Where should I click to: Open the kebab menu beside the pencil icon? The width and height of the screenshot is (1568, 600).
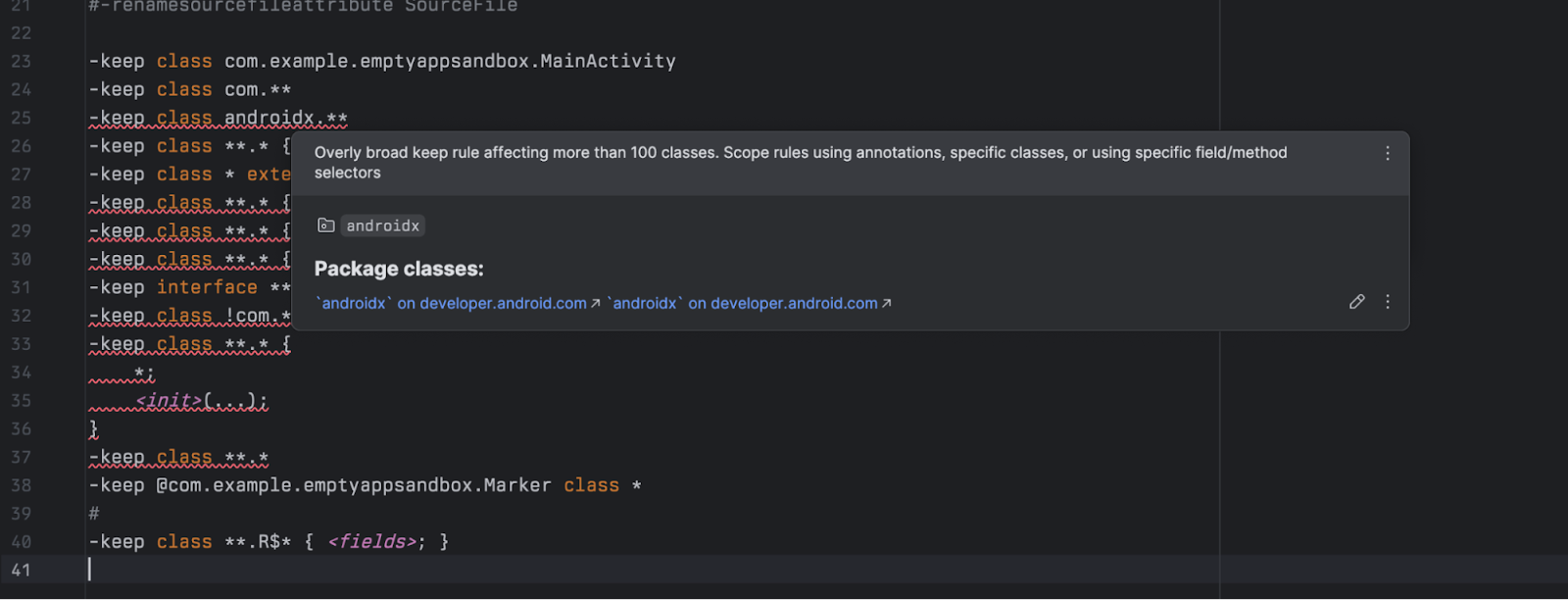point(1387,302)
